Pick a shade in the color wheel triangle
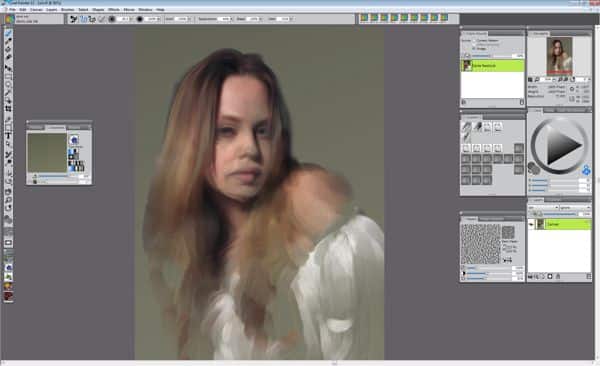The image size is (600, 366). tap(562, 146)
